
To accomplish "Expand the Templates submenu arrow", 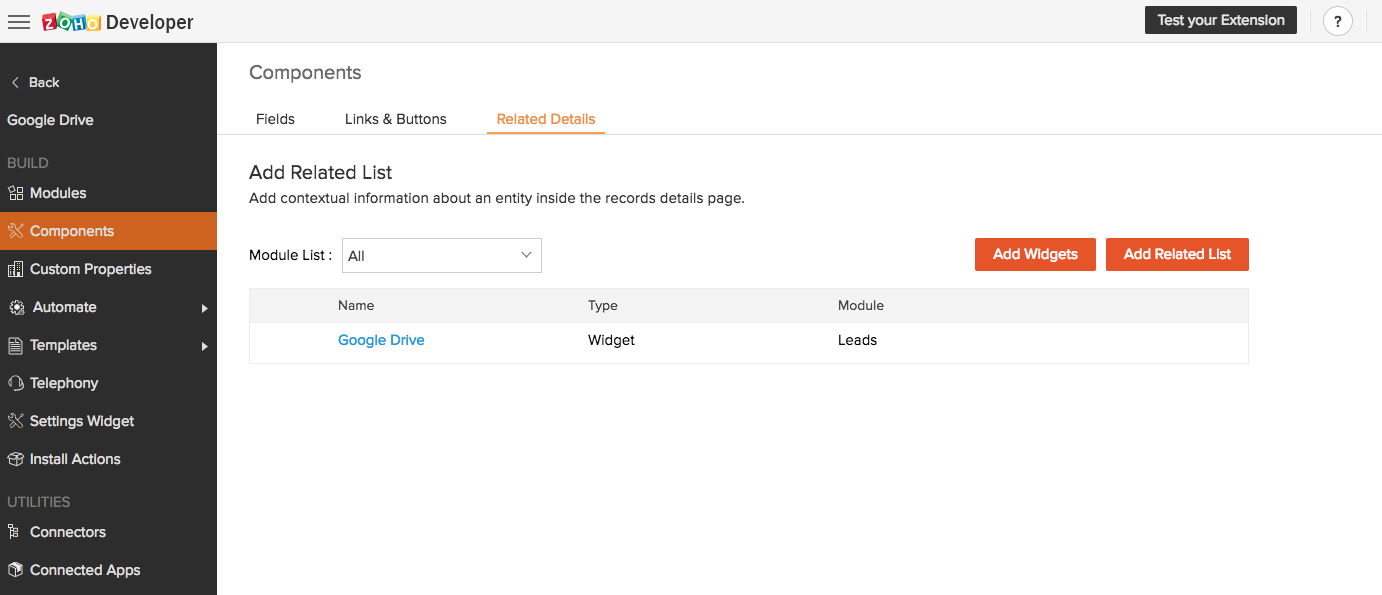I will click(204, 346).
